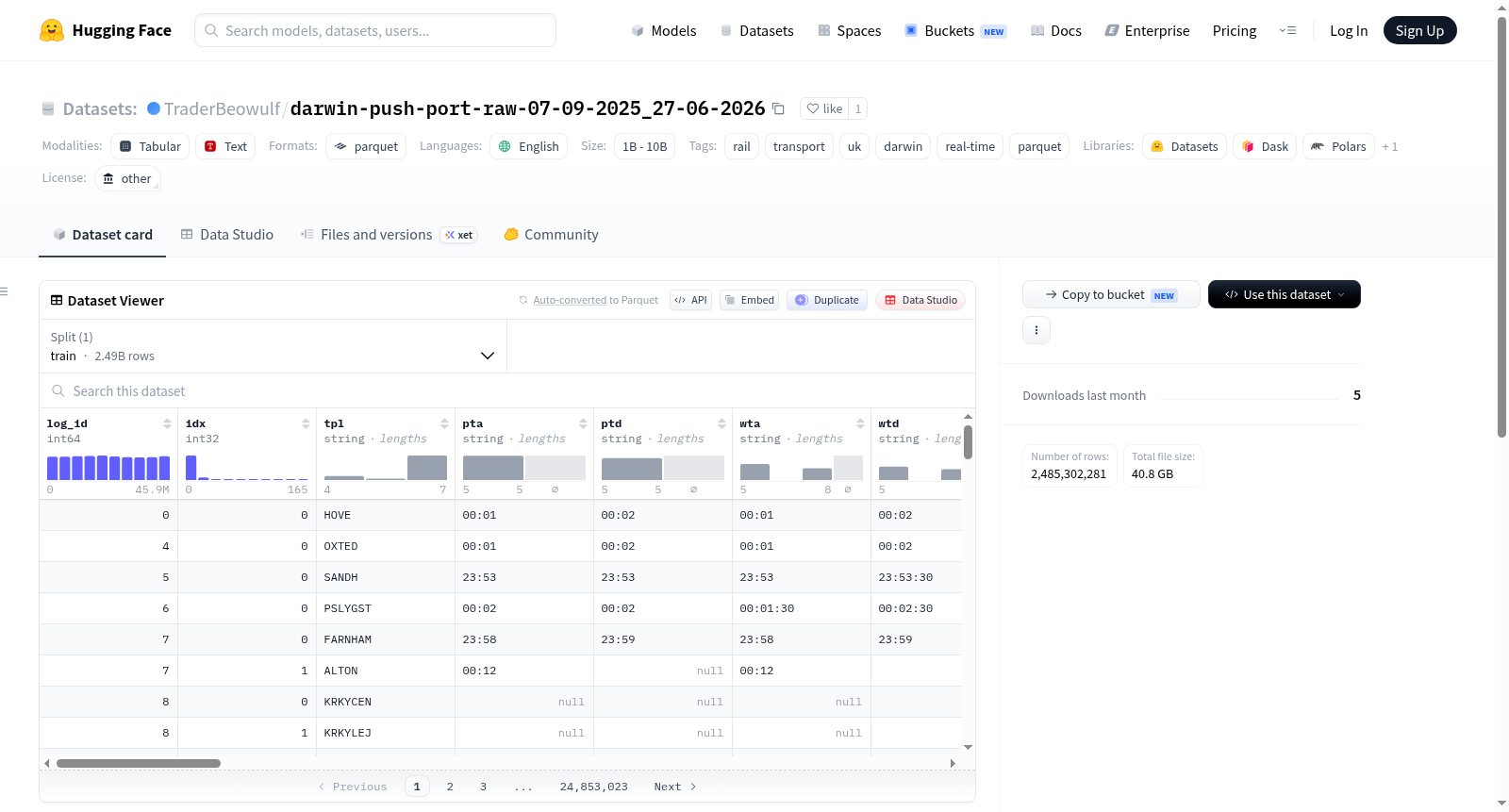Focus the Search models, datasets, users field
Viewport: 1509px width, 812px height.
pyautogui.click(x=375, y=30)
